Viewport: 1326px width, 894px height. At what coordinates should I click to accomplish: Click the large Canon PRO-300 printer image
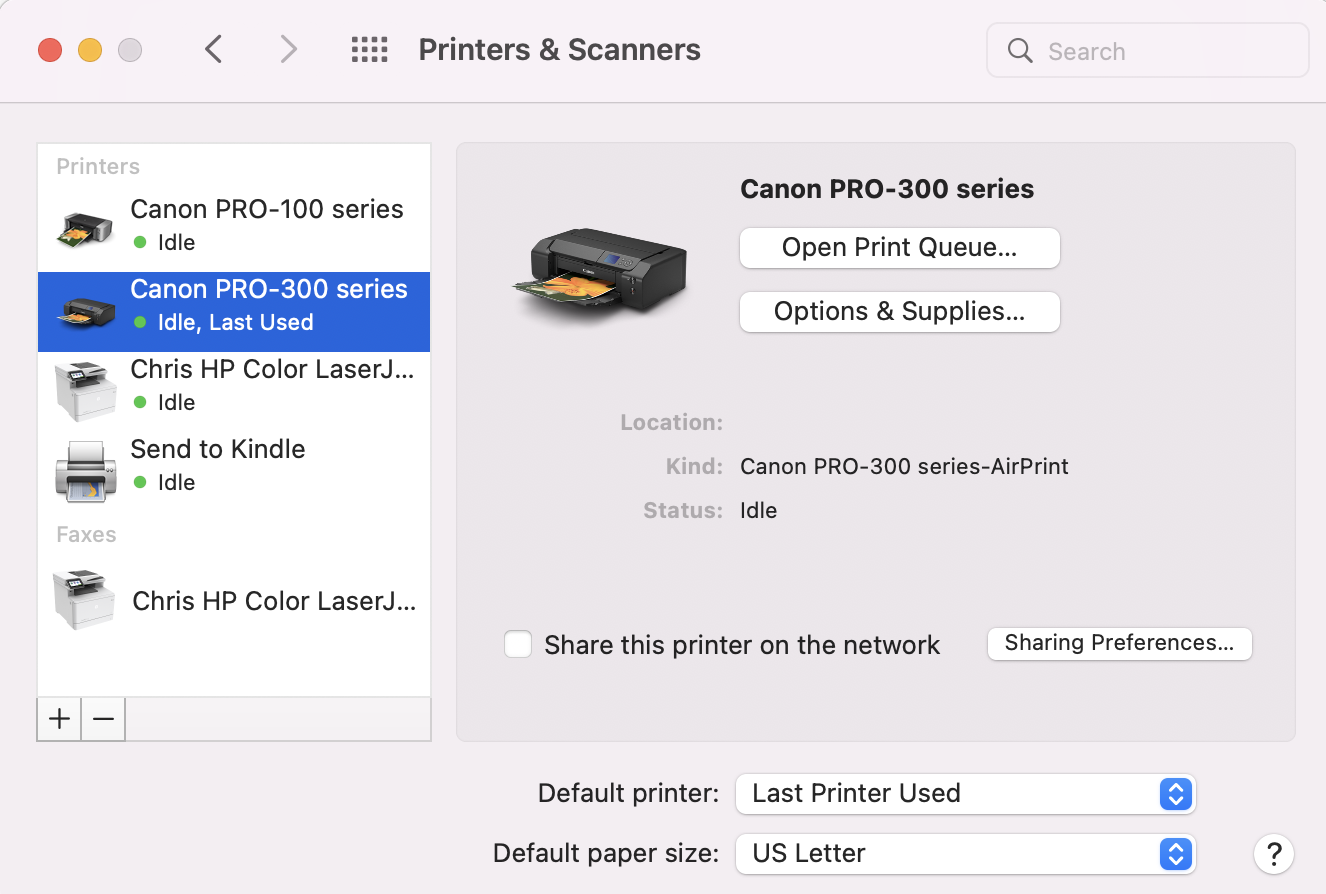point(600,265)
